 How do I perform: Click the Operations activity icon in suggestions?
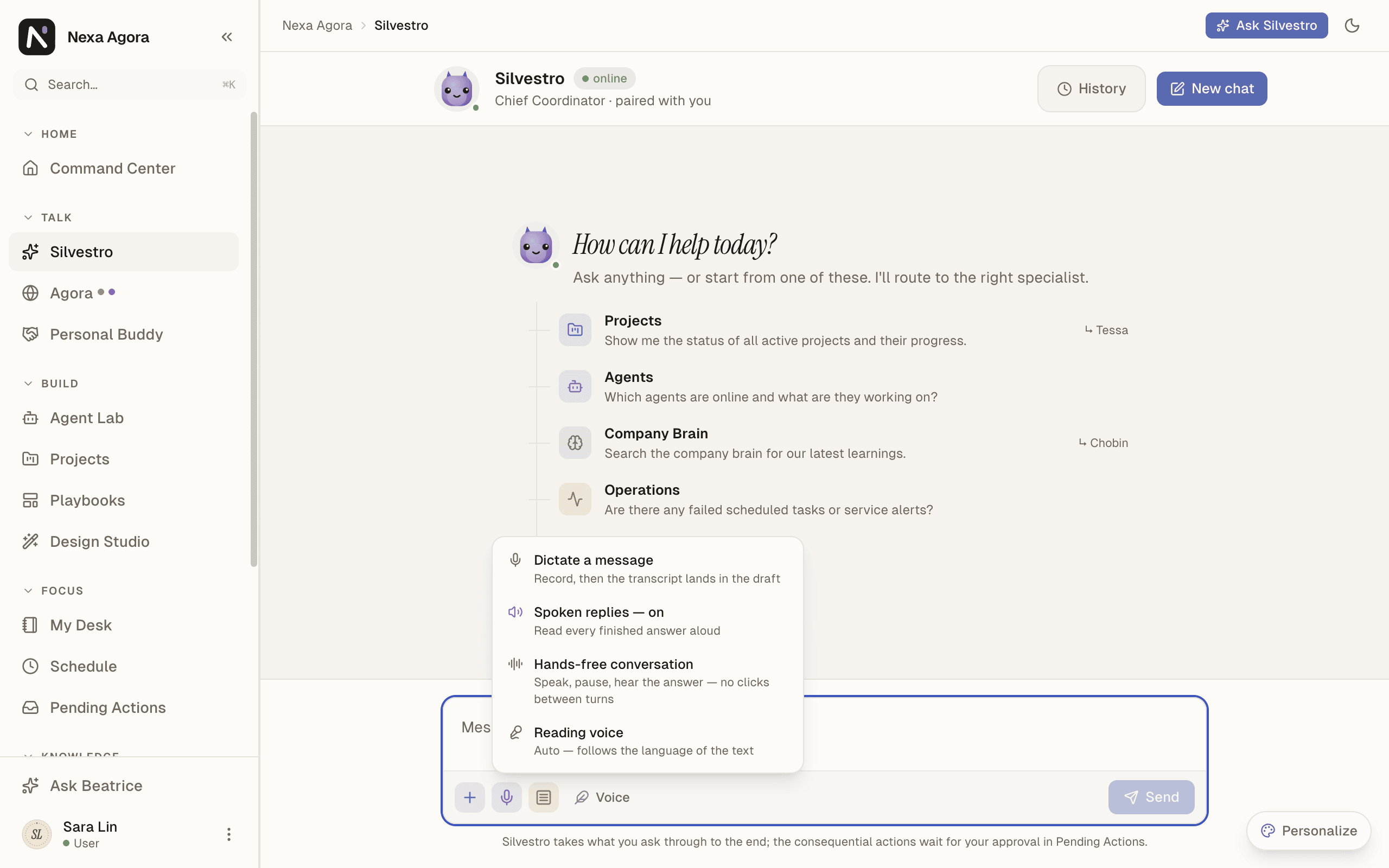575,499
